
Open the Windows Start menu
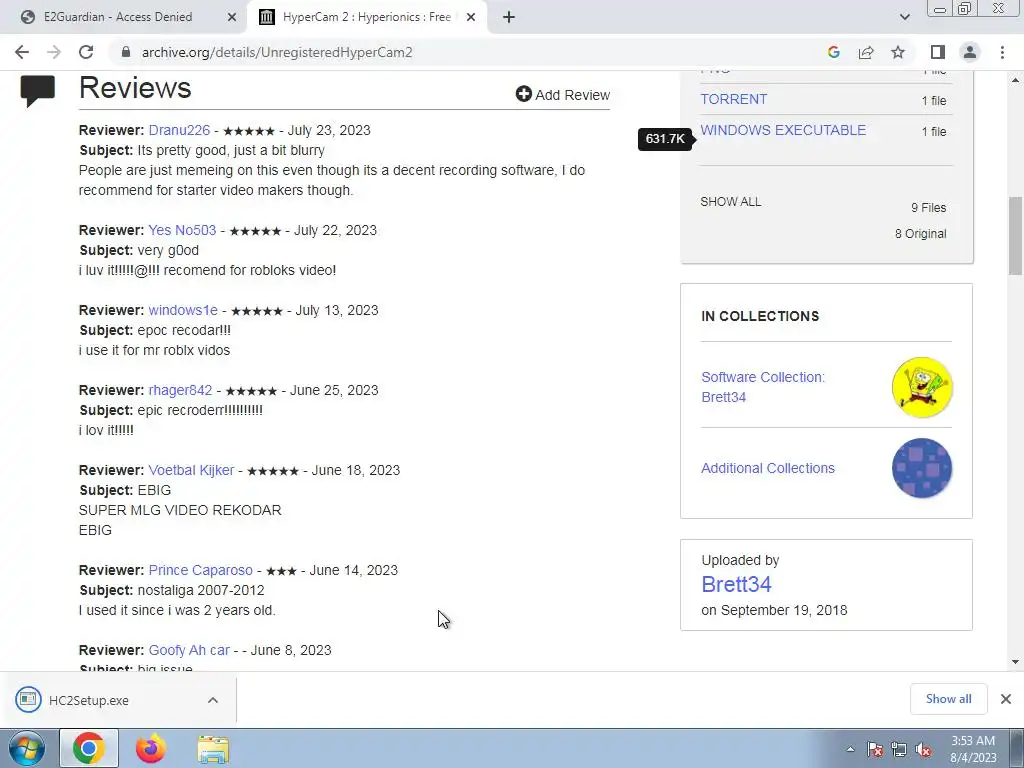25,749
